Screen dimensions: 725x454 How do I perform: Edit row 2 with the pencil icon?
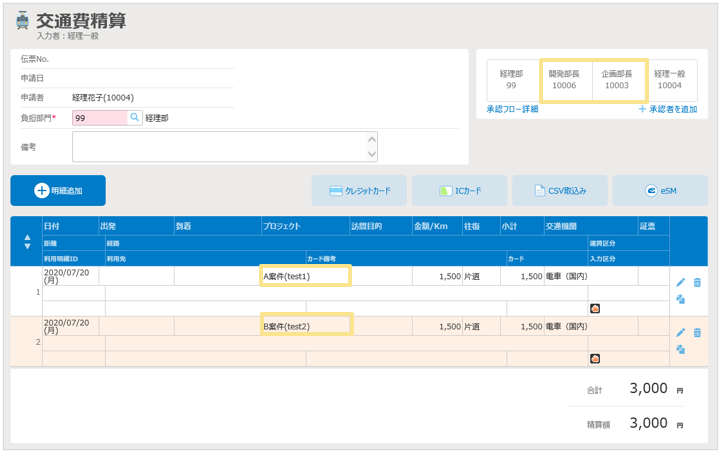(681, 333)
